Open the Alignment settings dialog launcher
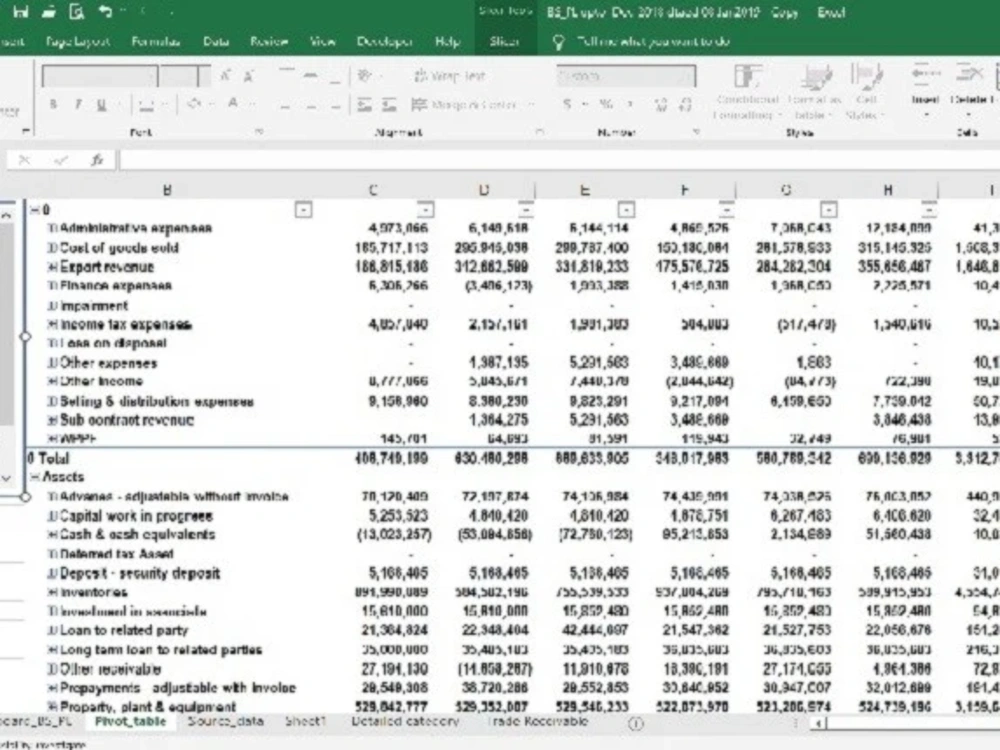This screenshot has height=750, width=1000. pos(540,132)
